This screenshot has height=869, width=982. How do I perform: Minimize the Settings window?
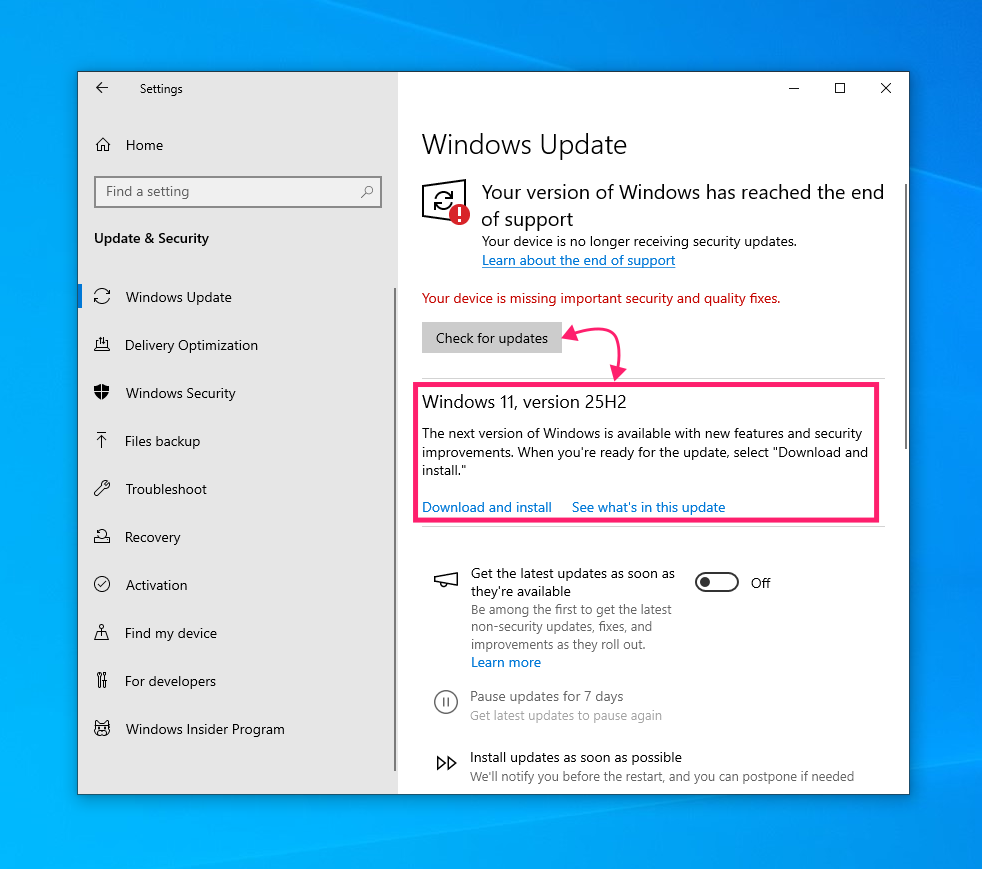click(794, 88)
